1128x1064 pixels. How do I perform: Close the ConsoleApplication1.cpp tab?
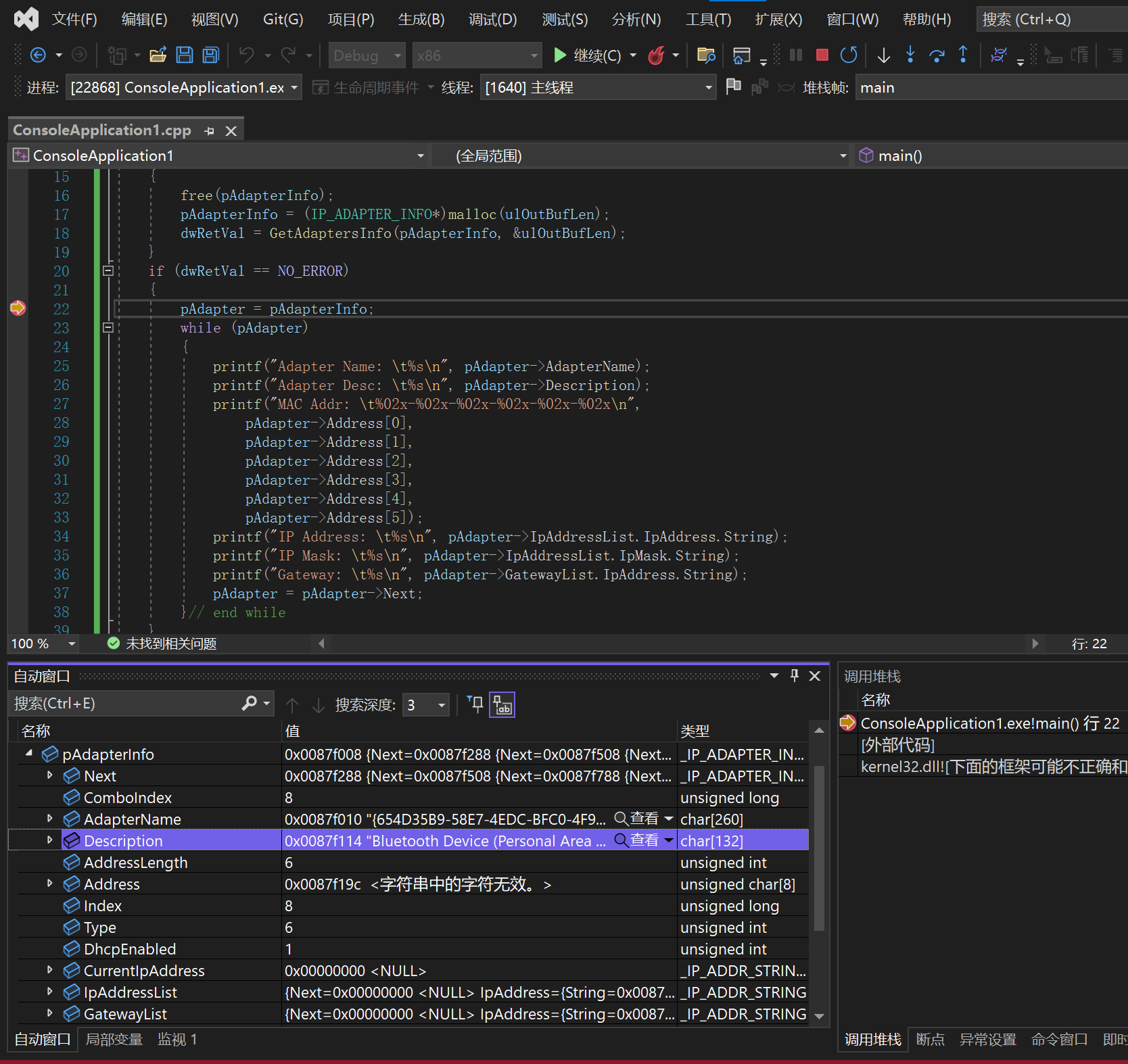click(231, 131)
